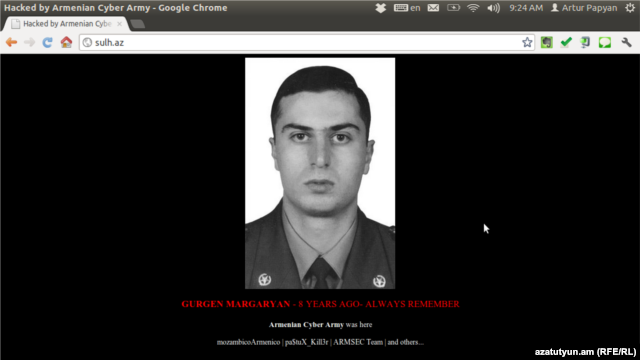Bookmark this page with the star icon
640x360 pixels.
pyautogui.click(x=527, y=42)
